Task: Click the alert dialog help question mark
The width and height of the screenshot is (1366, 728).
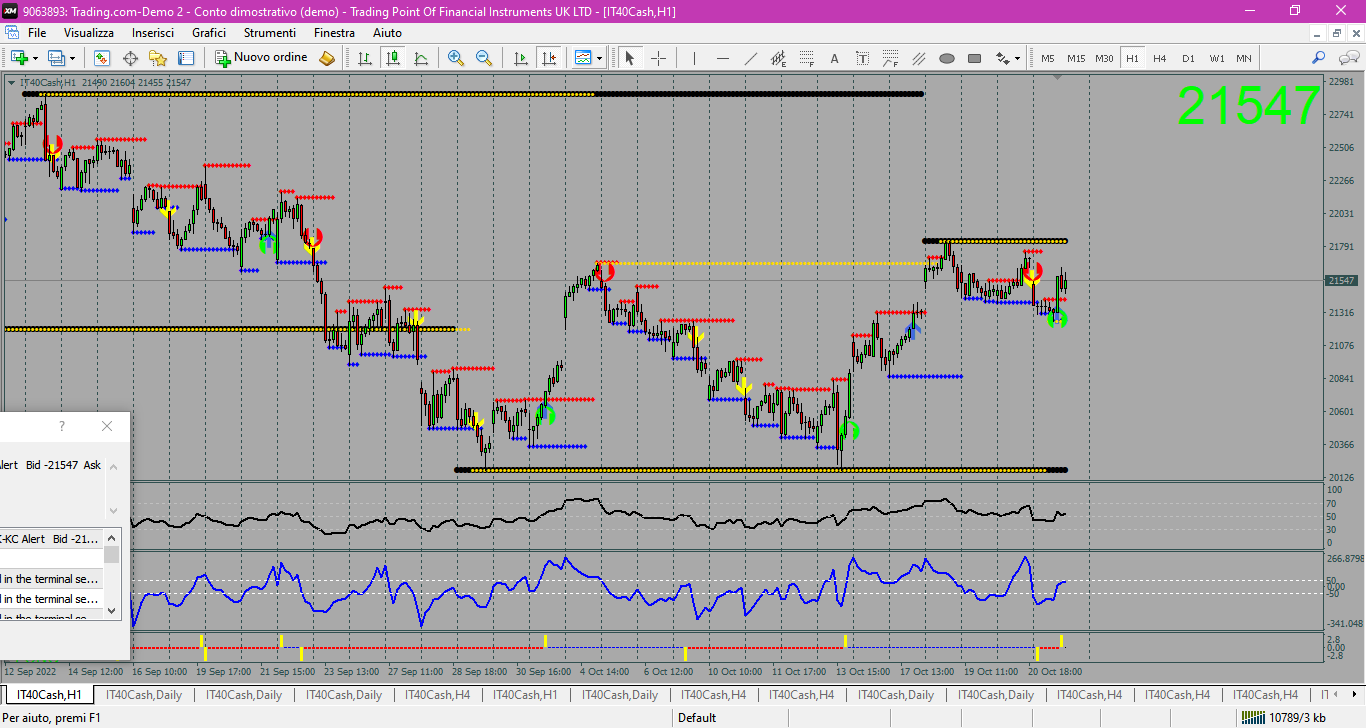Action: click(x=62, y=426)
